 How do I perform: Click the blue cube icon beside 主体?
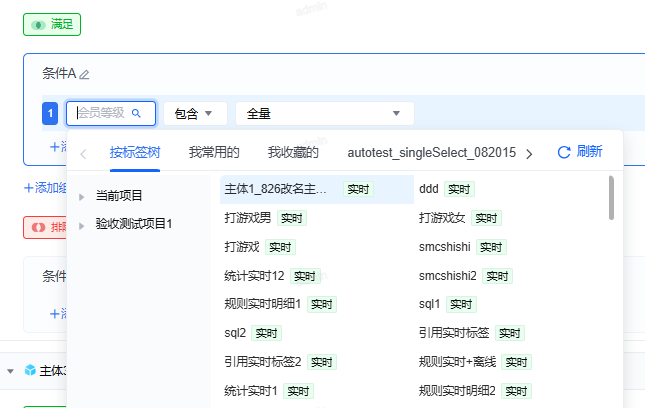(x=30, y=370)
